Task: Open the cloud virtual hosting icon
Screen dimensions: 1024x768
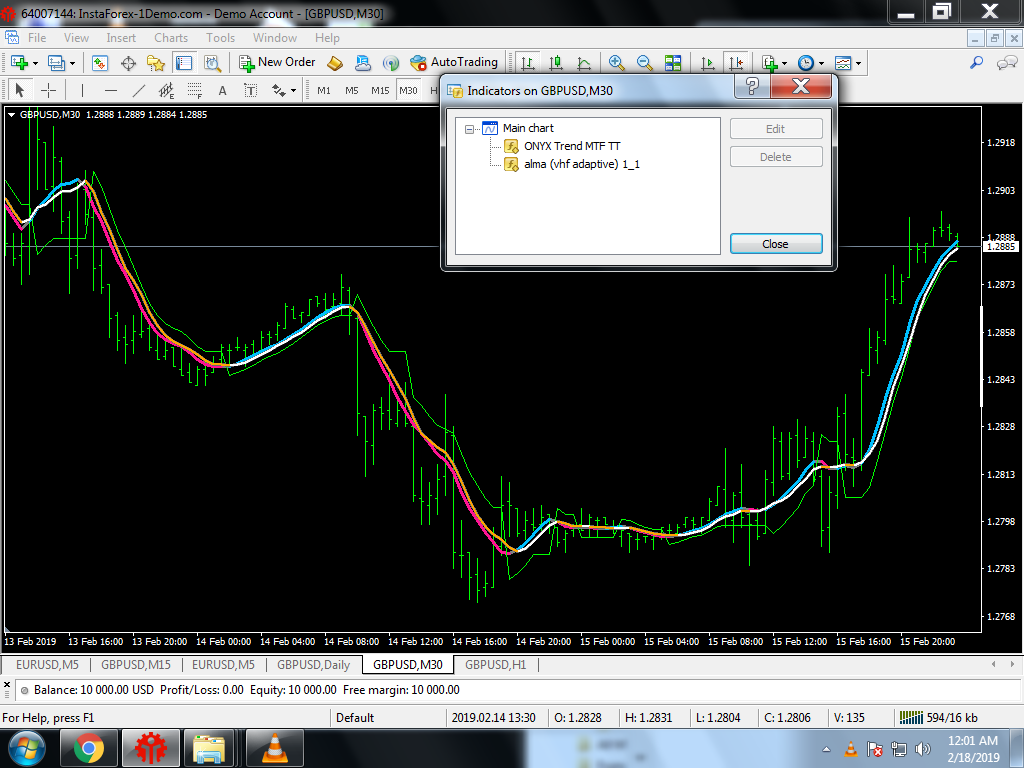Action: click(x=362, y=63)
